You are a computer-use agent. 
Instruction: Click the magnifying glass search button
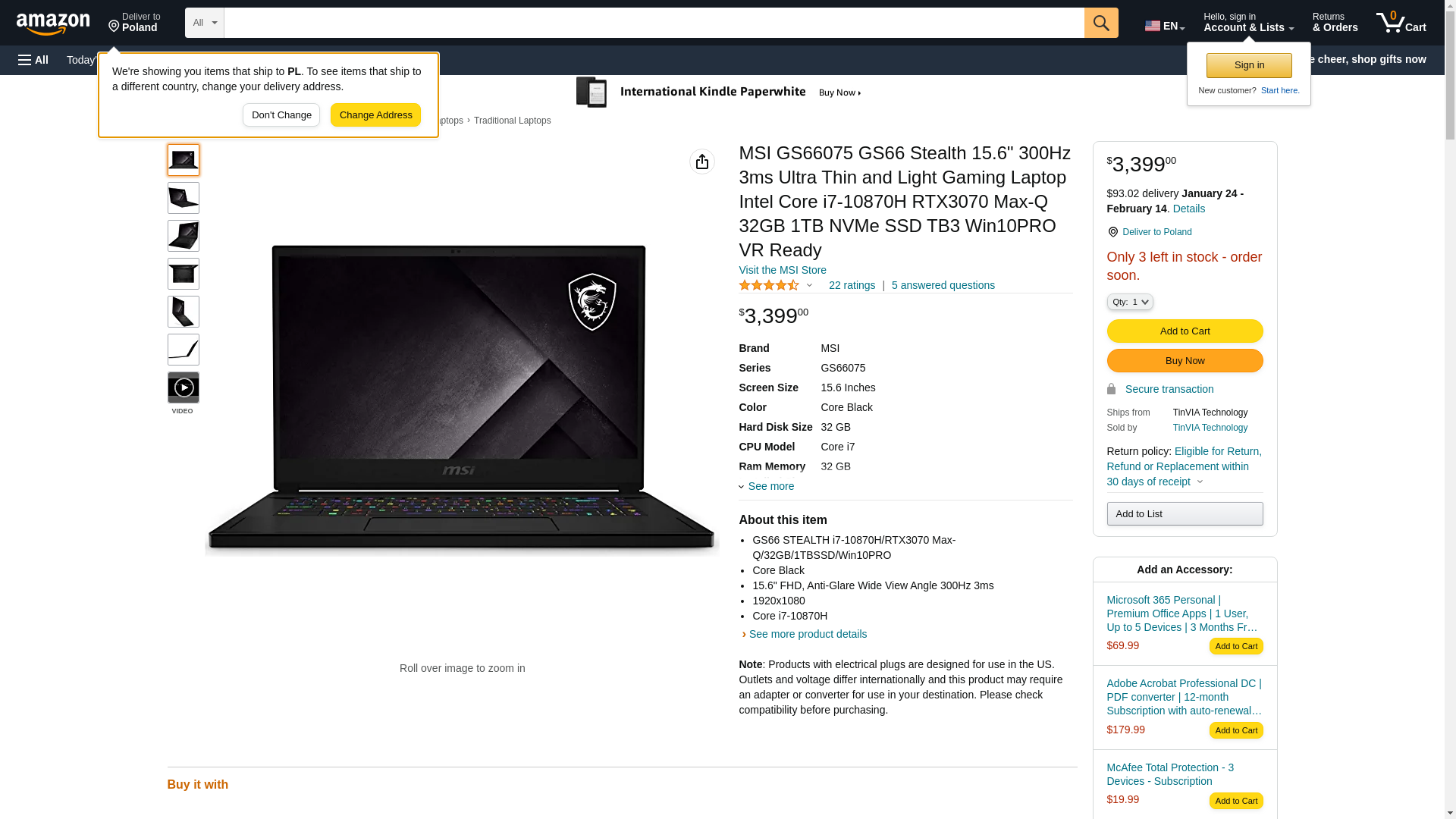click(1101, 23)
